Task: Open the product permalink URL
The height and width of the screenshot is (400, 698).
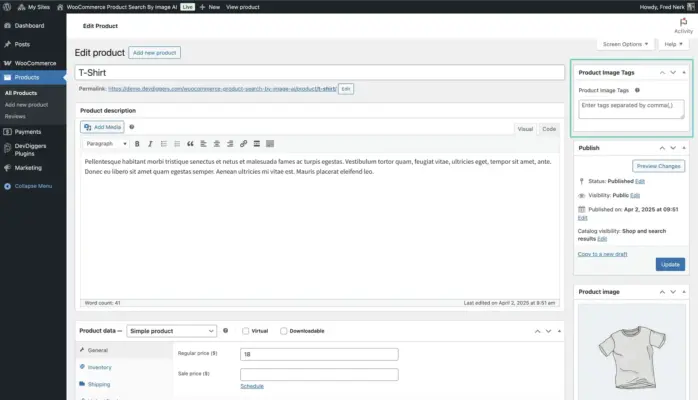Action: (x=222, y=89)
